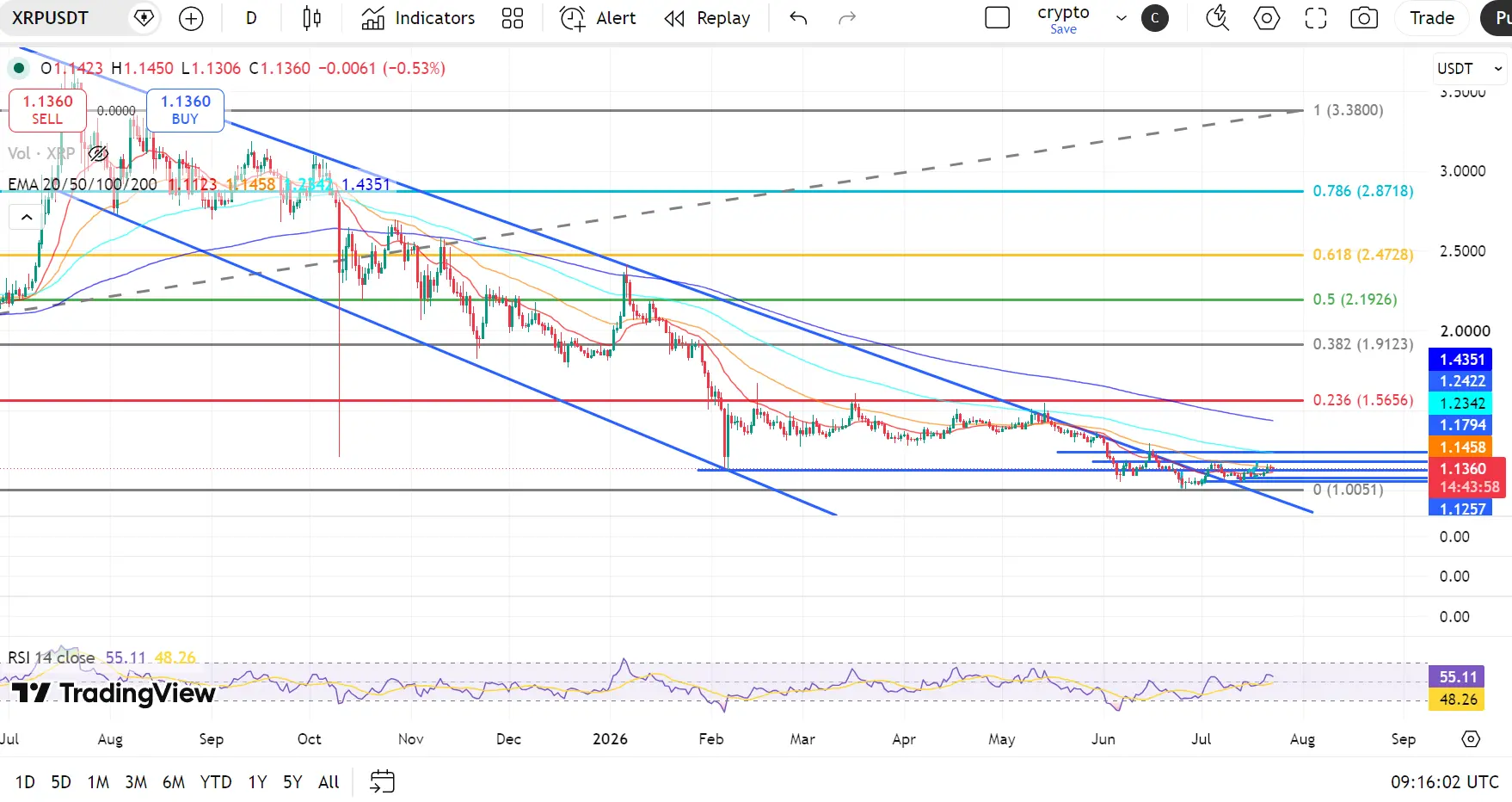Redo chart action arrow
This screenshot has height=802, width=1512.
point(847,18)
